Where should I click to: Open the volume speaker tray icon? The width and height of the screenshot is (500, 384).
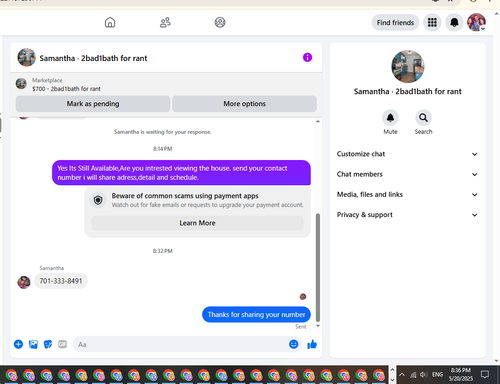coord(424,375)
